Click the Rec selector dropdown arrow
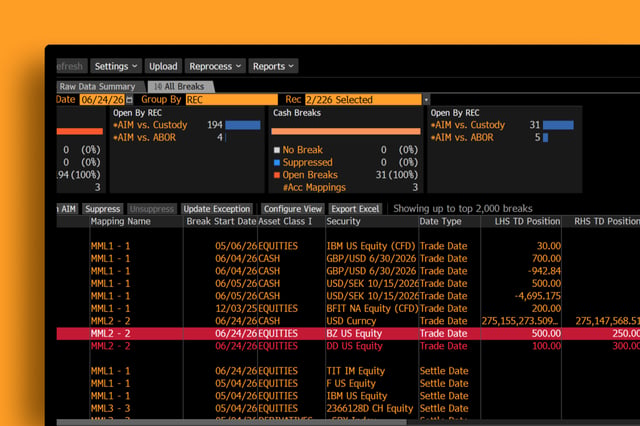Image resolution: width=640 pixels, height=426 pixels. point(426,100)
